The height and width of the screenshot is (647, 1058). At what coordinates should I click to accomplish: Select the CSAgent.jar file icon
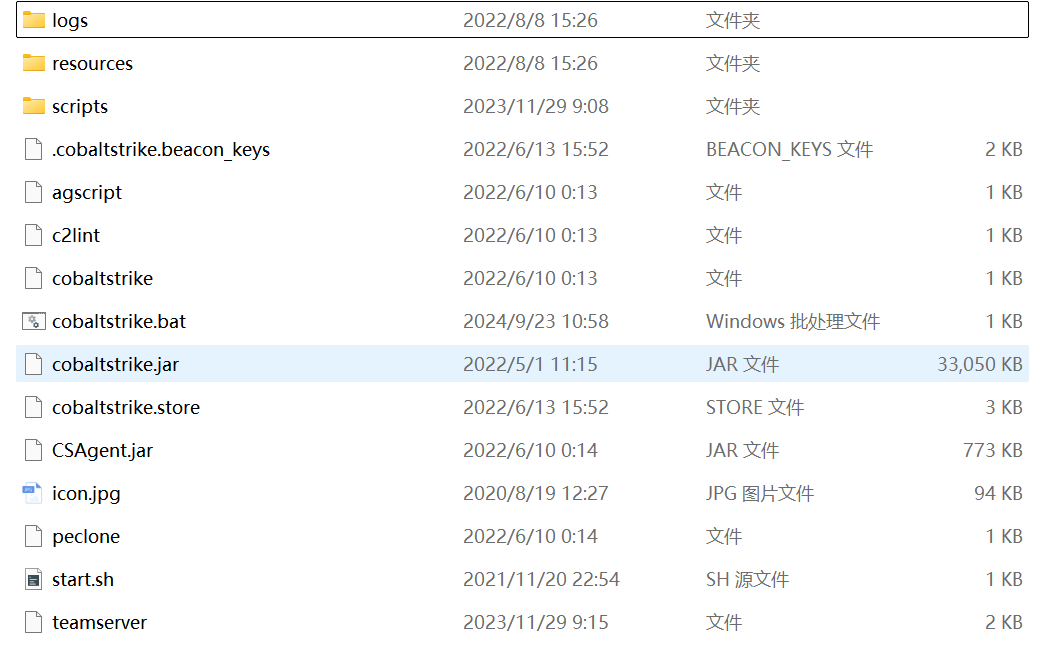coord(34,450)
